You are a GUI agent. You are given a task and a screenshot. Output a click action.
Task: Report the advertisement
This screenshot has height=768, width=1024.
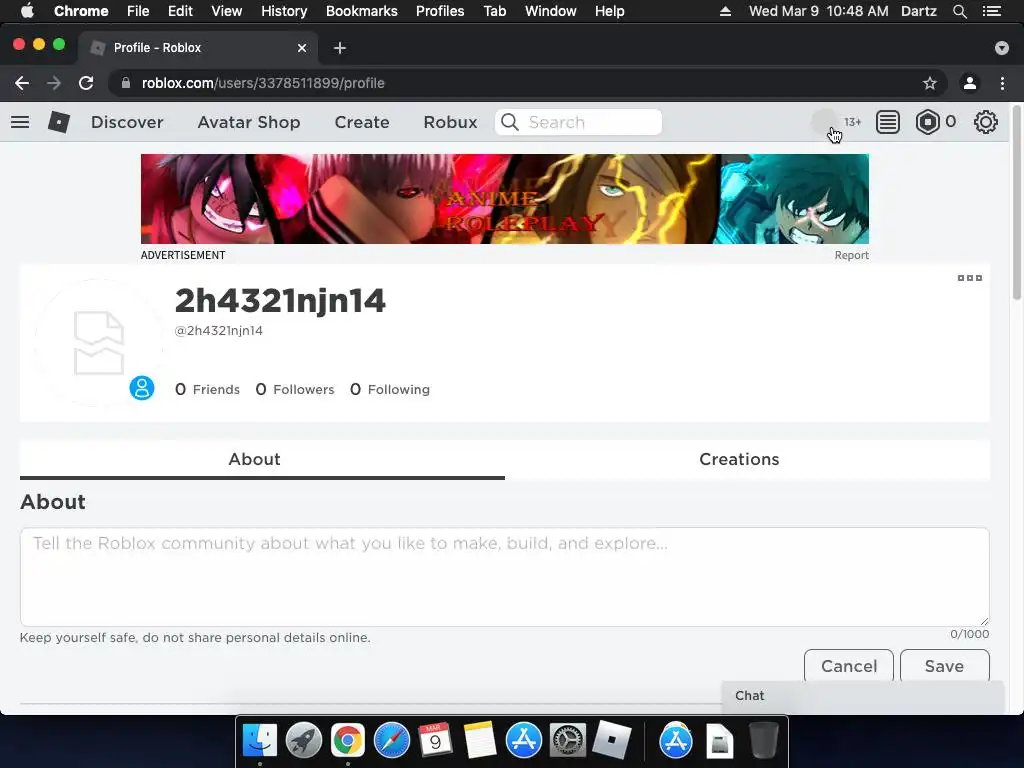coord(852,255)
